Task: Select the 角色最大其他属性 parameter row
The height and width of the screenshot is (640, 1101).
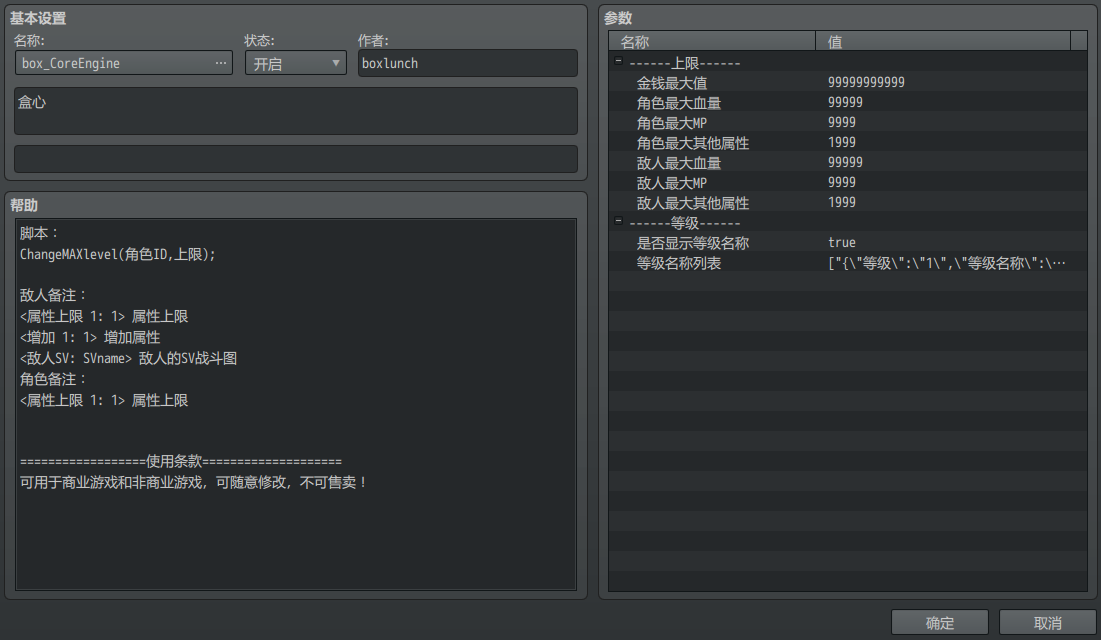Action: (848, 143)
